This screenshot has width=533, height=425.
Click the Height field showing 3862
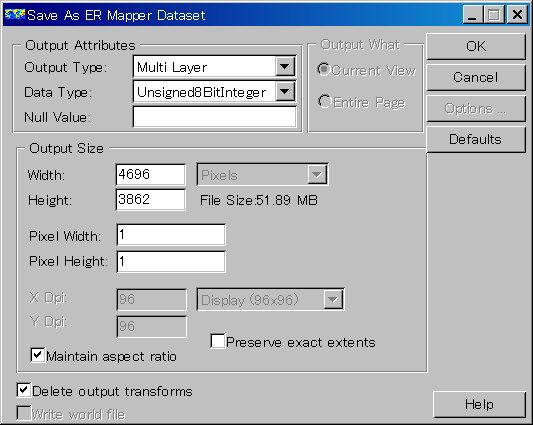tap(151, 200)
